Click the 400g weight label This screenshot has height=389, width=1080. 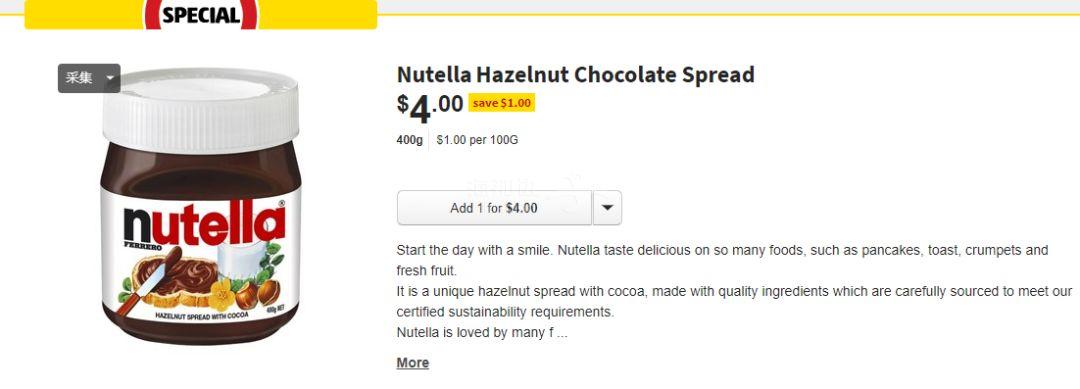pos(409,140)
